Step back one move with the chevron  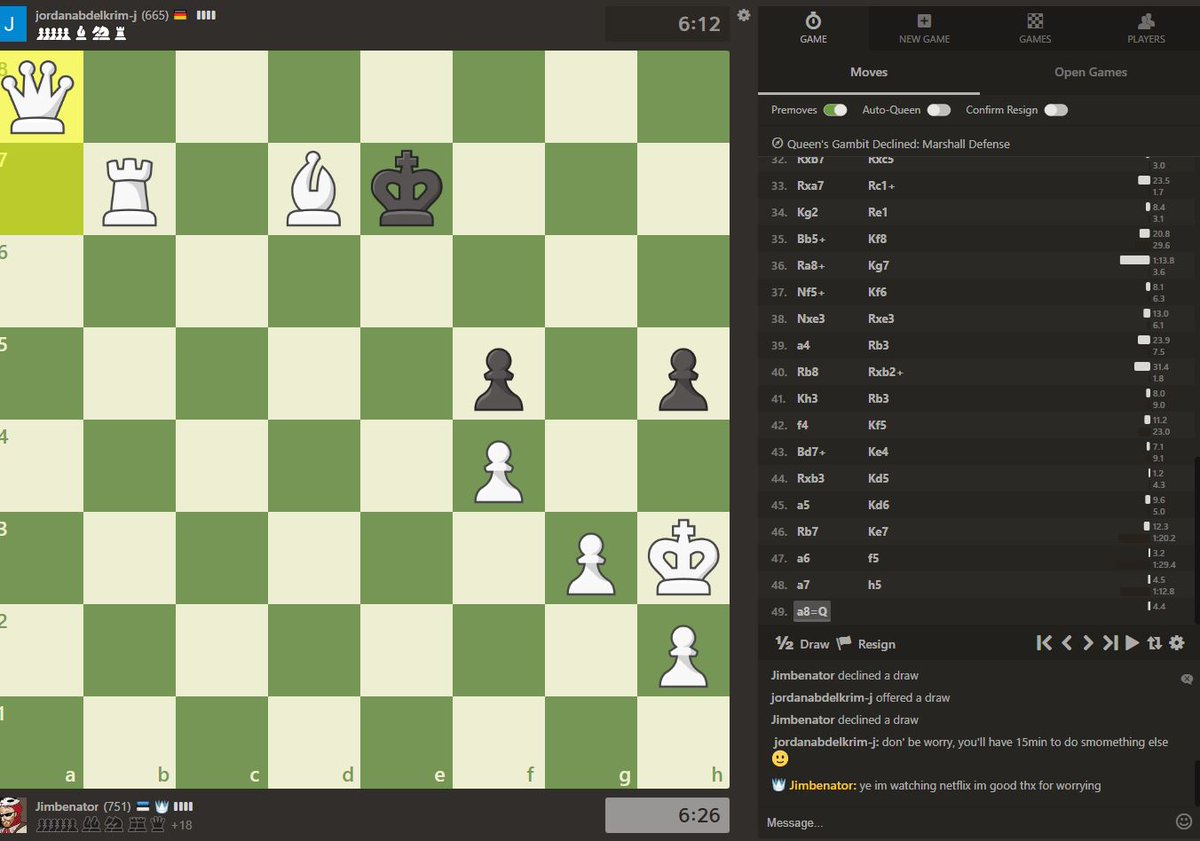tap(1068, 643)
